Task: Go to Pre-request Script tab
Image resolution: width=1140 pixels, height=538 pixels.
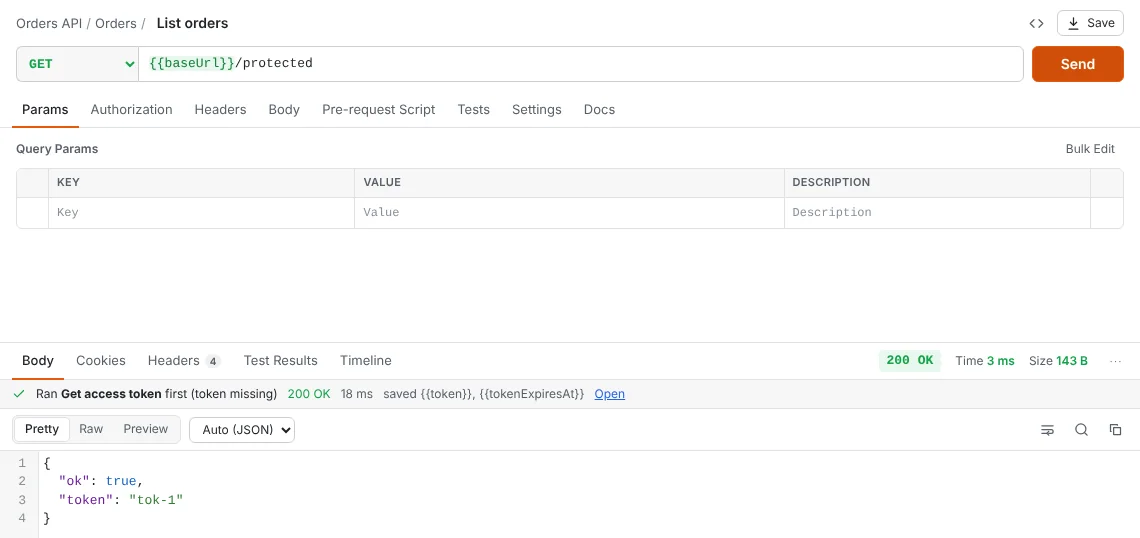Action: pyautogui.click(x=379, y=110)
